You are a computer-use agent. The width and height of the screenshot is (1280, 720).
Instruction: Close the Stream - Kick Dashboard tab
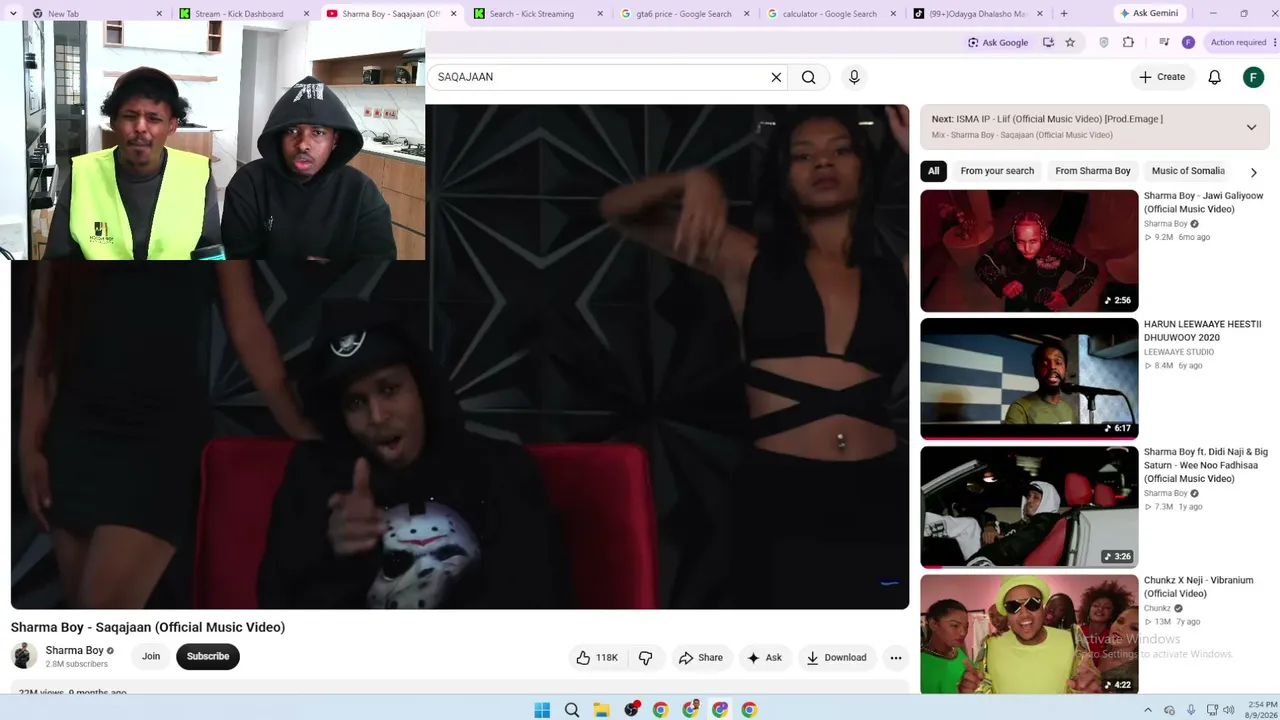(x=306, y=14)
